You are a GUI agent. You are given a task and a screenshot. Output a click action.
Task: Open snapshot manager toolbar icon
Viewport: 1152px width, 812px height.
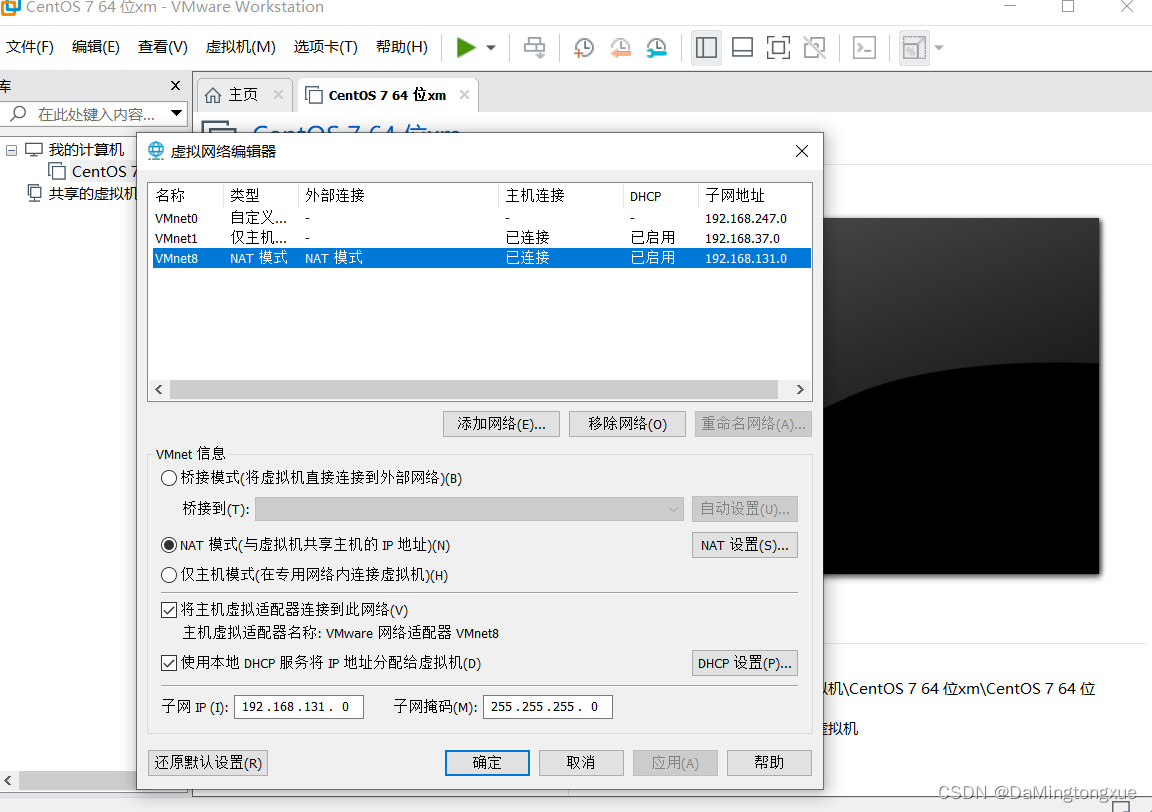[x=656, y=48]
